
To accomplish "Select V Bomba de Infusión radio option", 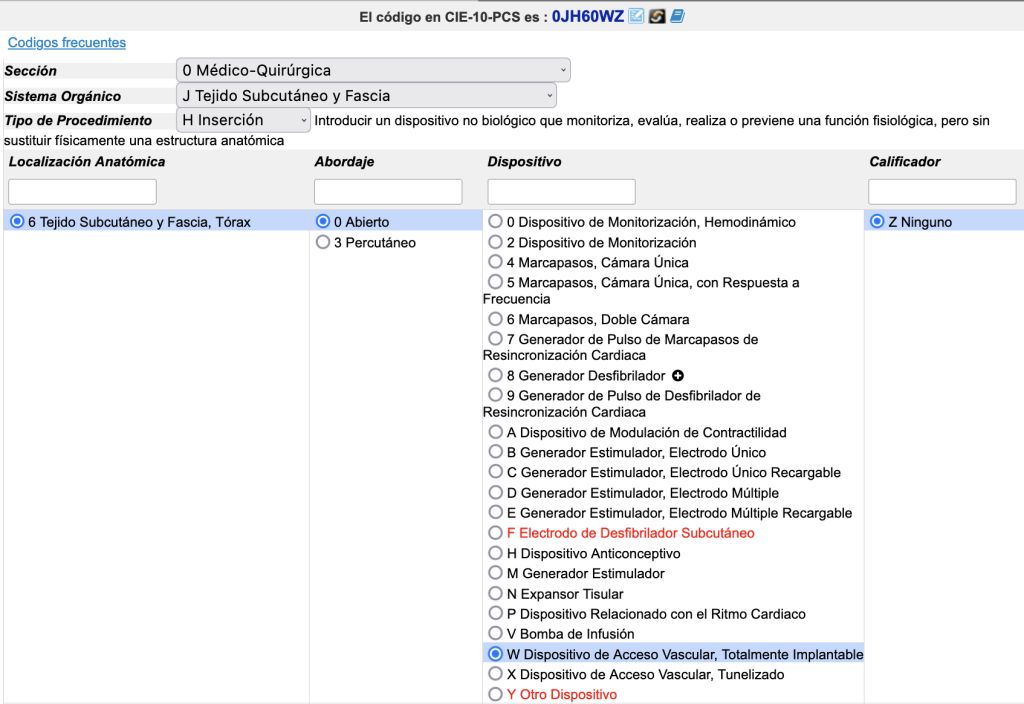I will (495, 633).
